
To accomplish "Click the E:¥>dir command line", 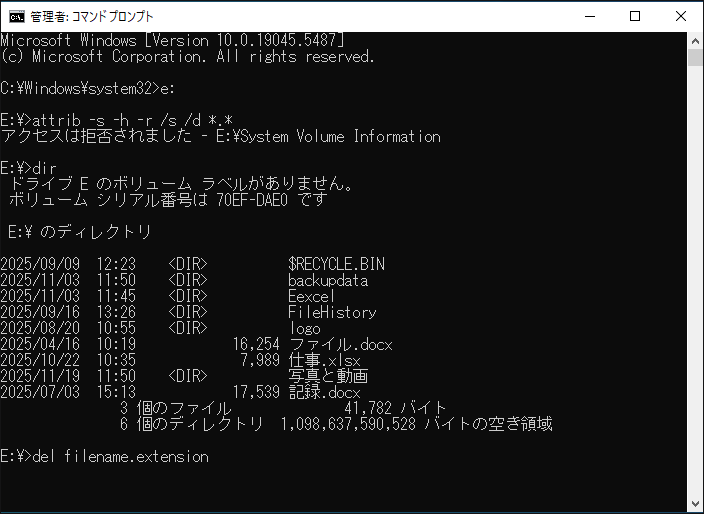I will click(x=28, y=169).
